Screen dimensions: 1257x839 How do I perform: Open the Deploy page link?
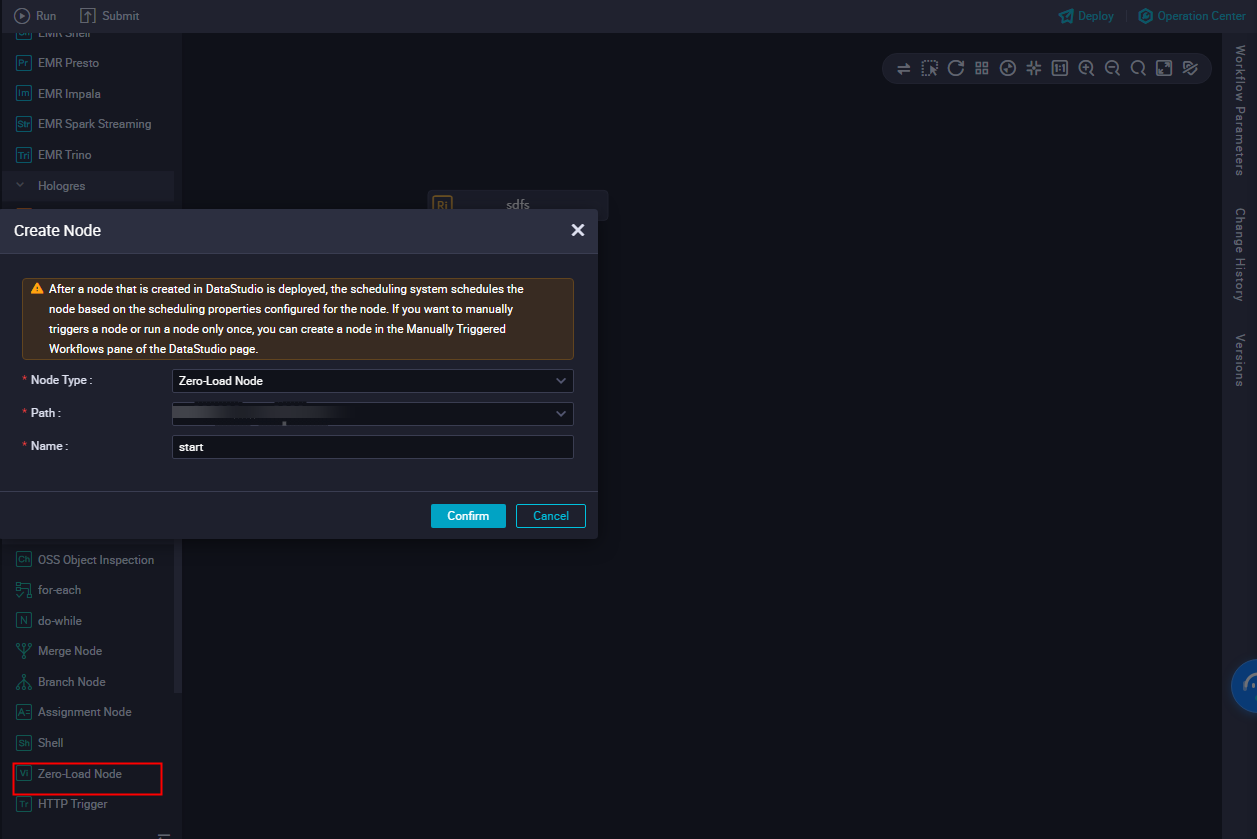[x=1086, y=16]
